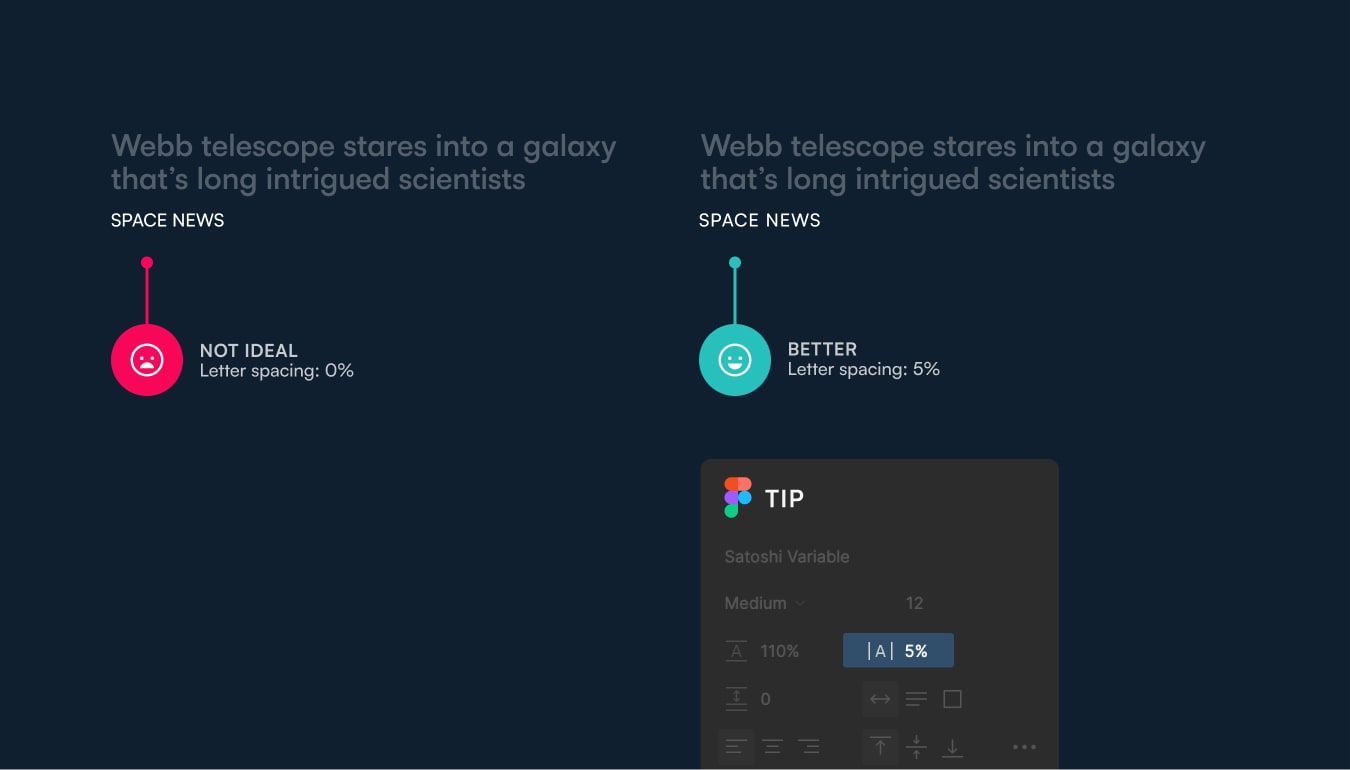Click the SPACE NEWS label under the left headline
This screenshot has height=770, width=1350.
pyautogui.click(x=167, y=220)
